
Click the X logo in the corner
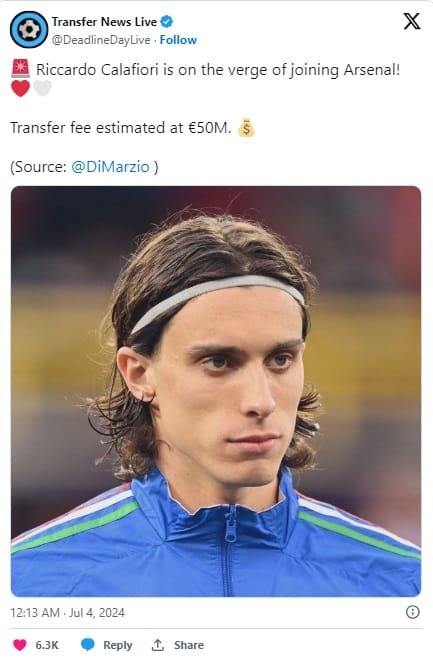click(x=412, y=21)
